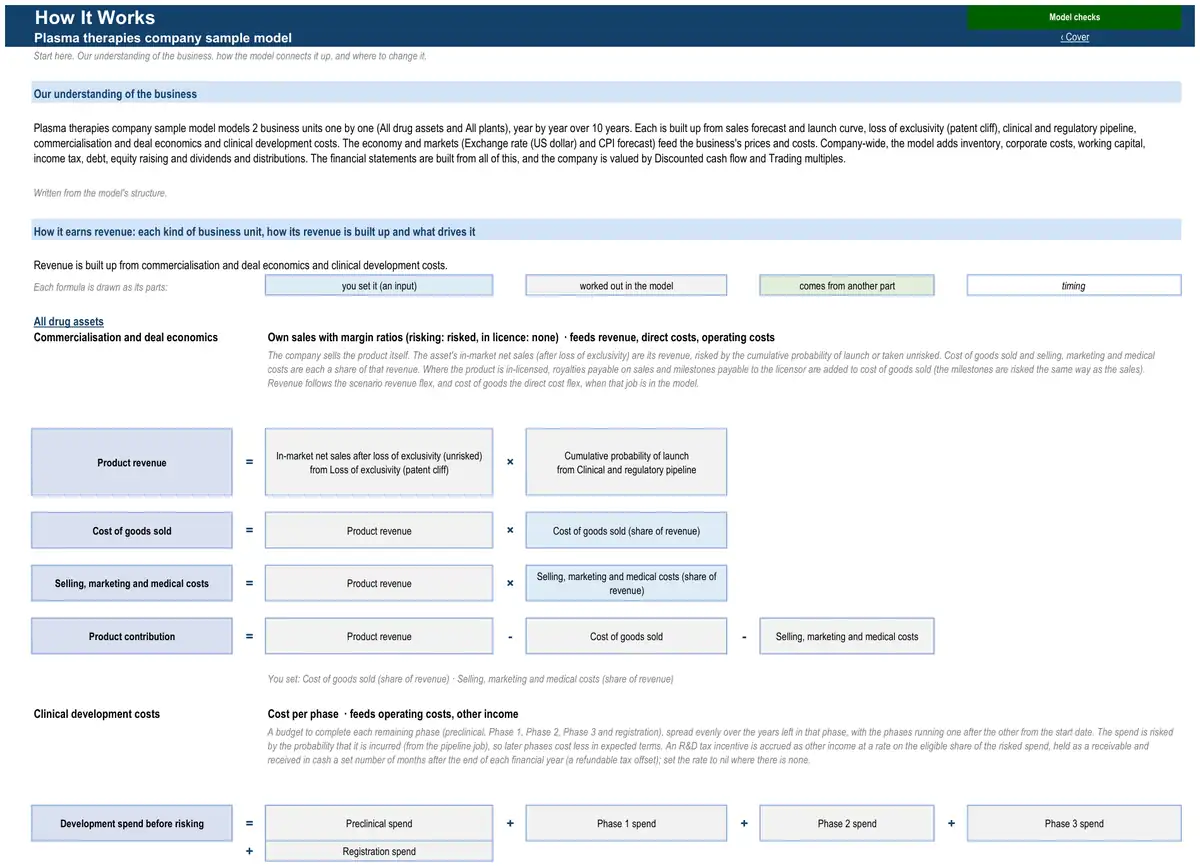Image resolution: width=1200 pixels, height=867 pixels.
Task: Click the 'Cost per phase' heading
Action: [x=393, y=714]
